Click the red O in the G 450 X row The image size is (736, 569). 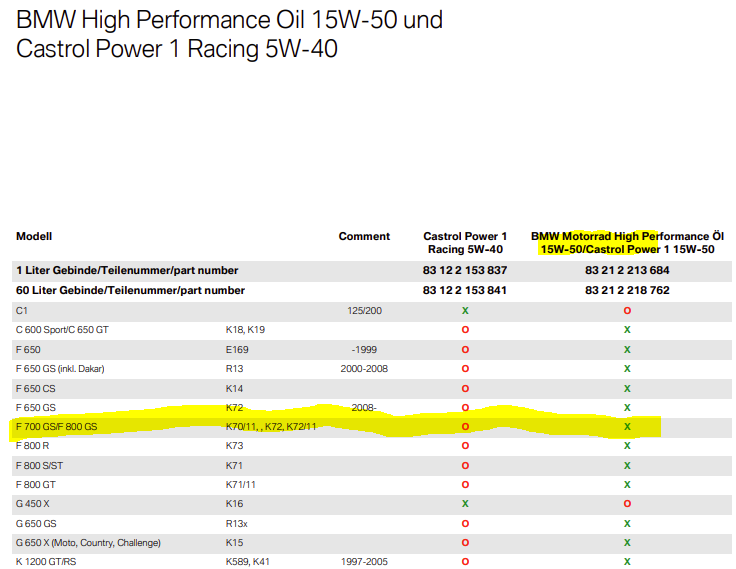coord(627,504)
